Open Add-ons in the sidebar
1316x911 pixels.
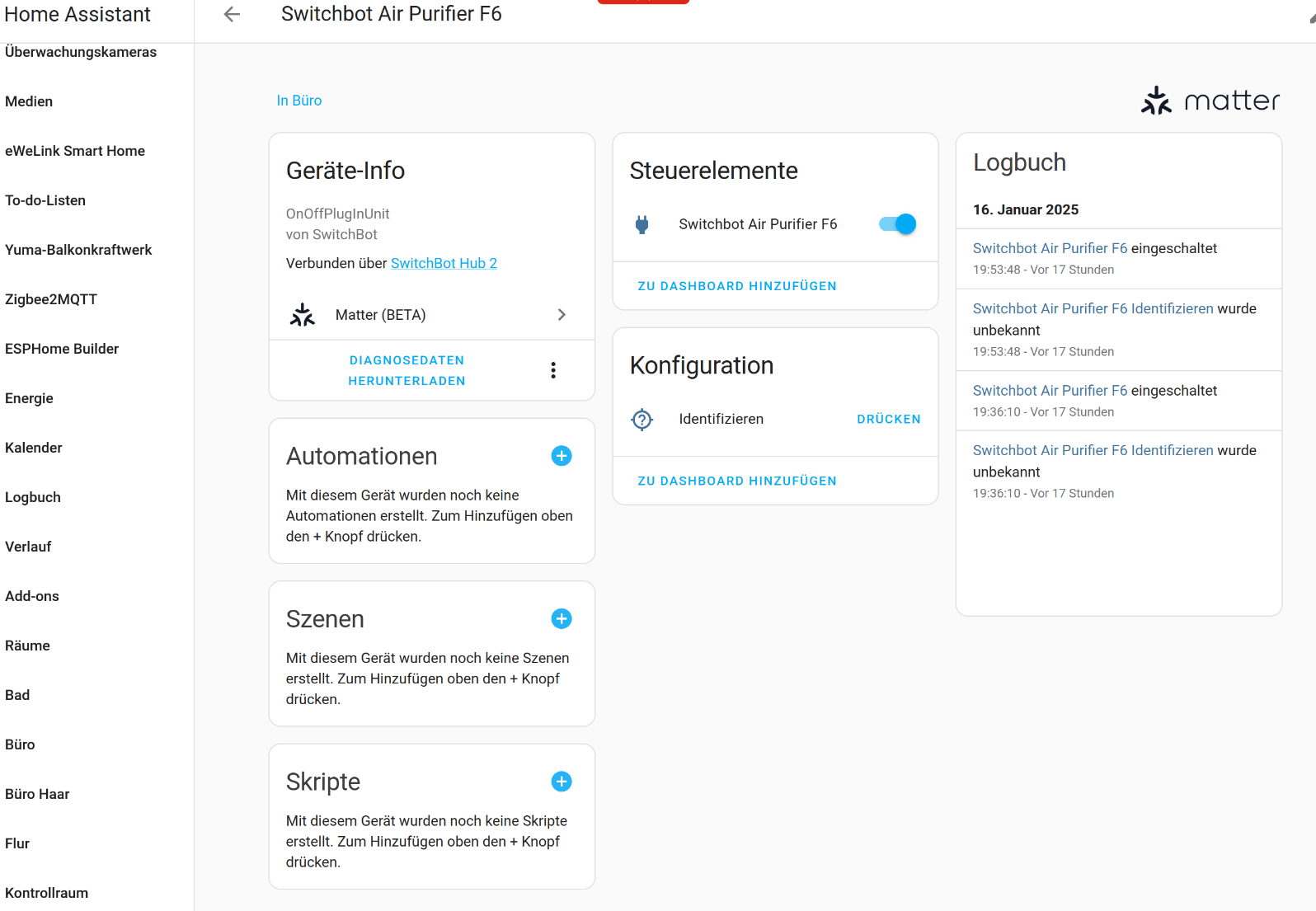32,596
